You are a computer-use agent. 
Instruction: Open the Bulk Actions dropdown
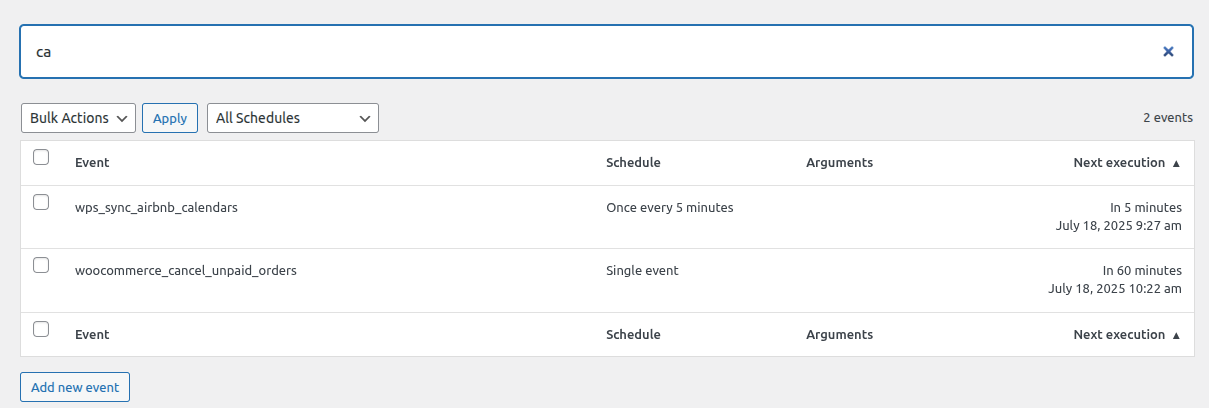[78, 118]
